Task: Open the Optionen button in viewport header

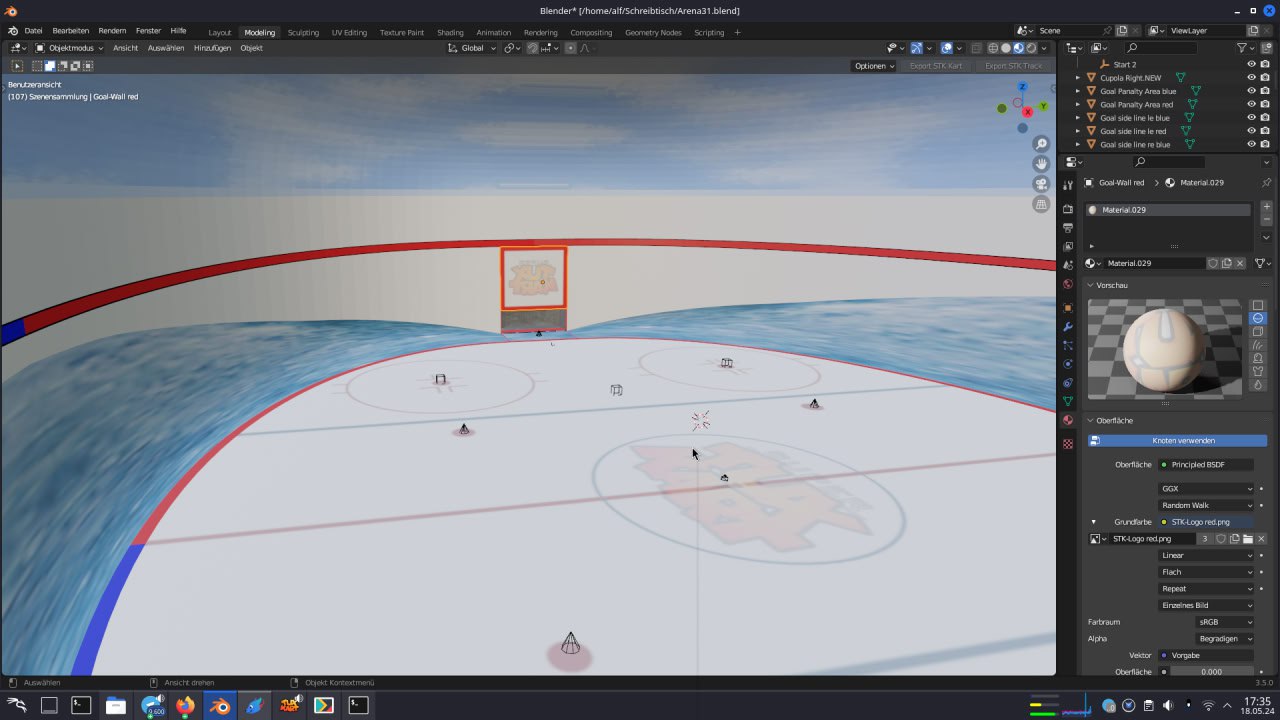Action: click(874, 66)
